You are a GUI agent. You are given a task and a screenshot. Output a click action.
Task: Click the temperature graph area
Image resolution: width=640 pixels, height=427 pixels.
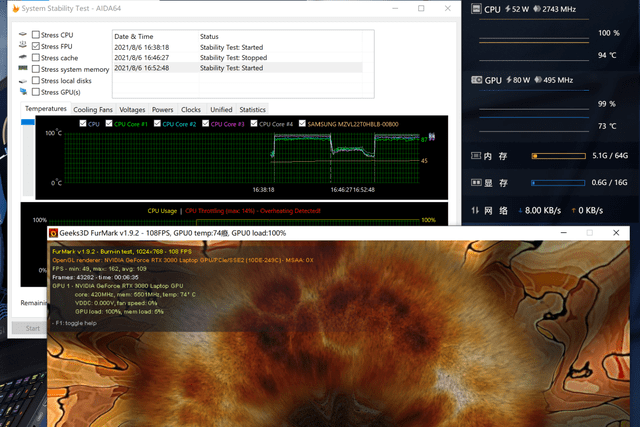point(242,158)
